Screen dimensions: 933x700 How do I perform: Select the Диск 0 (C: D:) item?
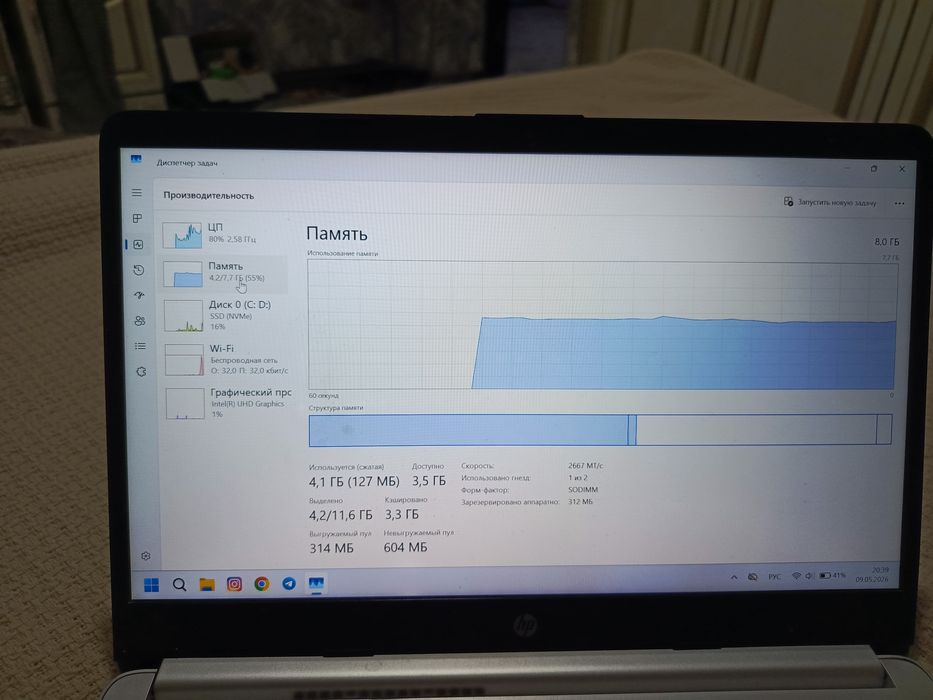224,315
